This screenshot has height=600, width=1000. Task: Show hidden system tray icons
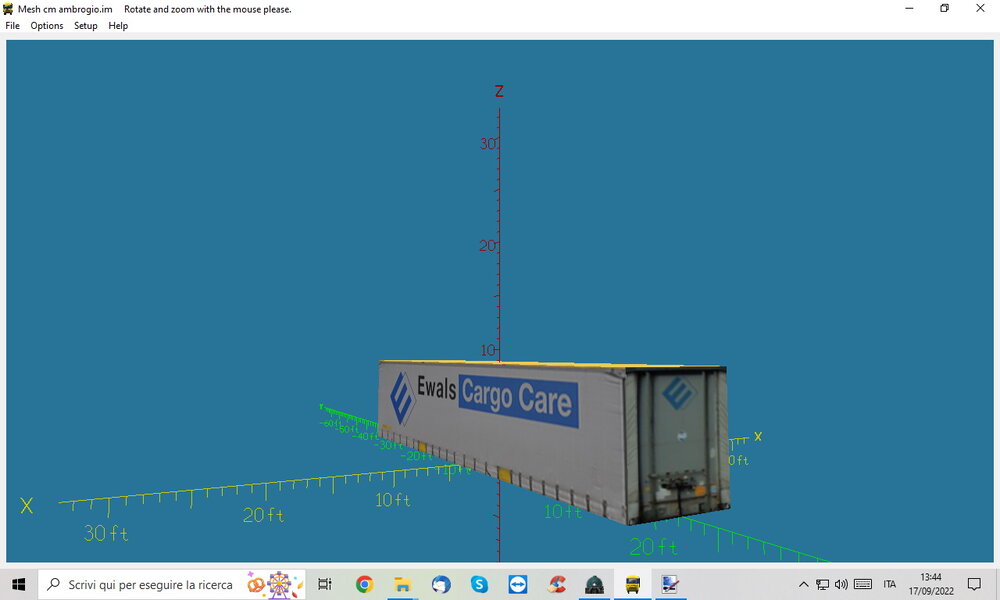[804, 584]
